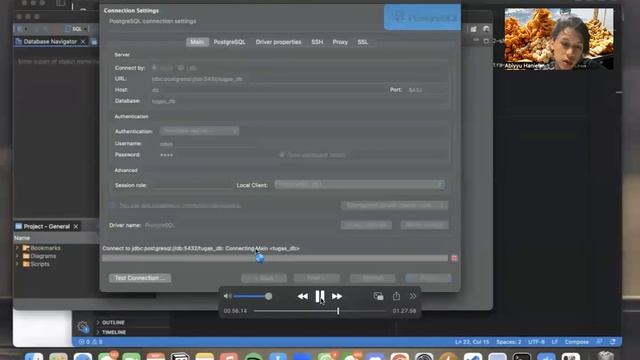The height and width of the screenshot is (360, 640).
Task: Toggle the save password checkbox
Action: point(282,155)
